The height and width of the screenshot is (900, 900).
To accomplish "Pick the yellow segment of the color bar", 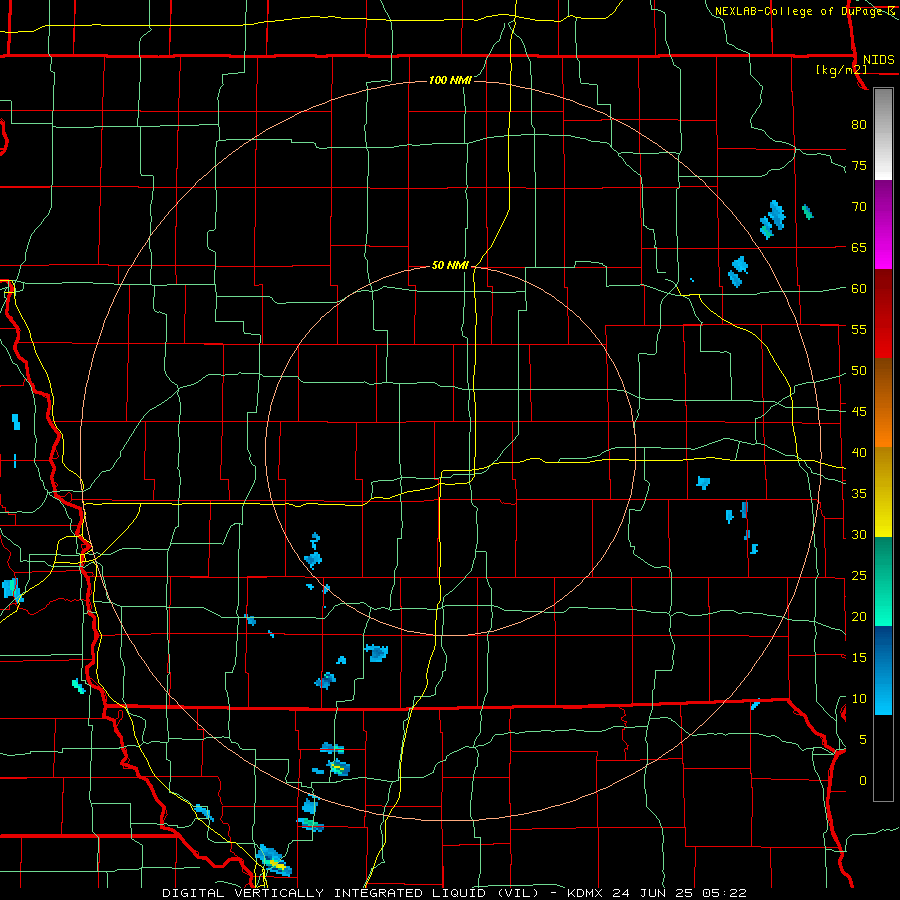I will pyautogui.click(x=883, y=492).
